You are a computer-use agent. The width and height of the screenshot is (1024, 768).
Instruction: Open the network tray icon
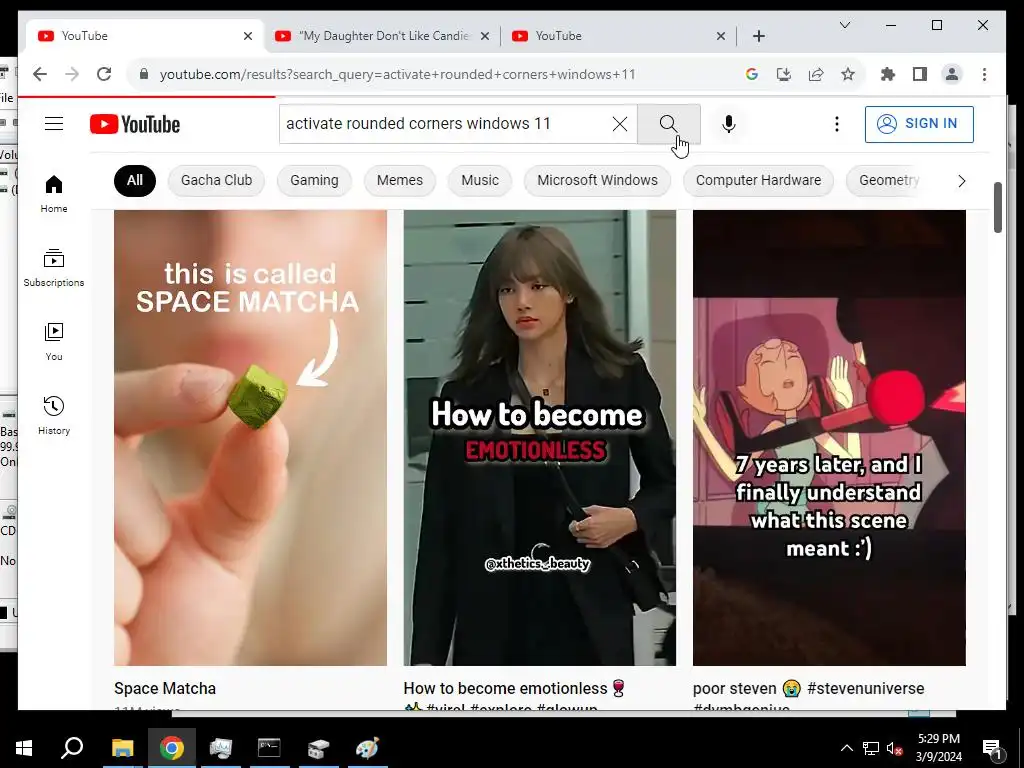point(871,748)
